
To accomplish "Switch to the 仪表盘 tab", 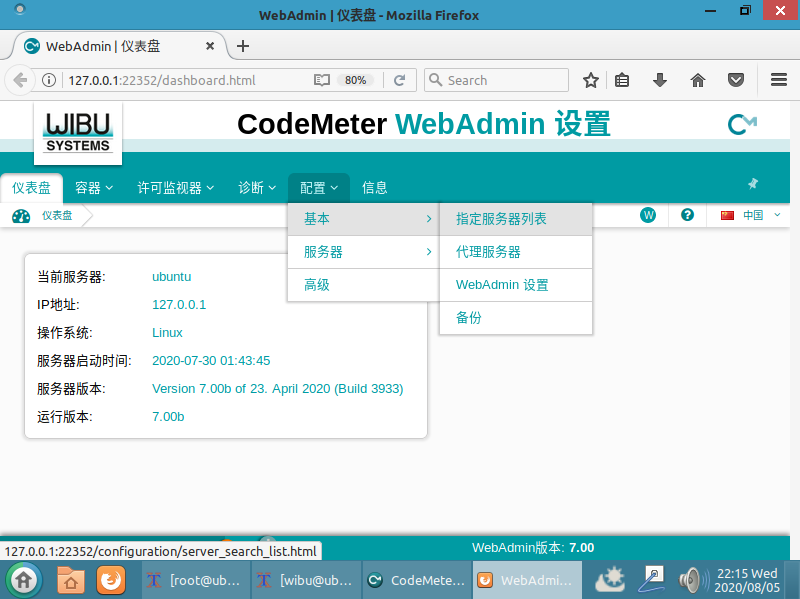I will [x=31, y=188].
